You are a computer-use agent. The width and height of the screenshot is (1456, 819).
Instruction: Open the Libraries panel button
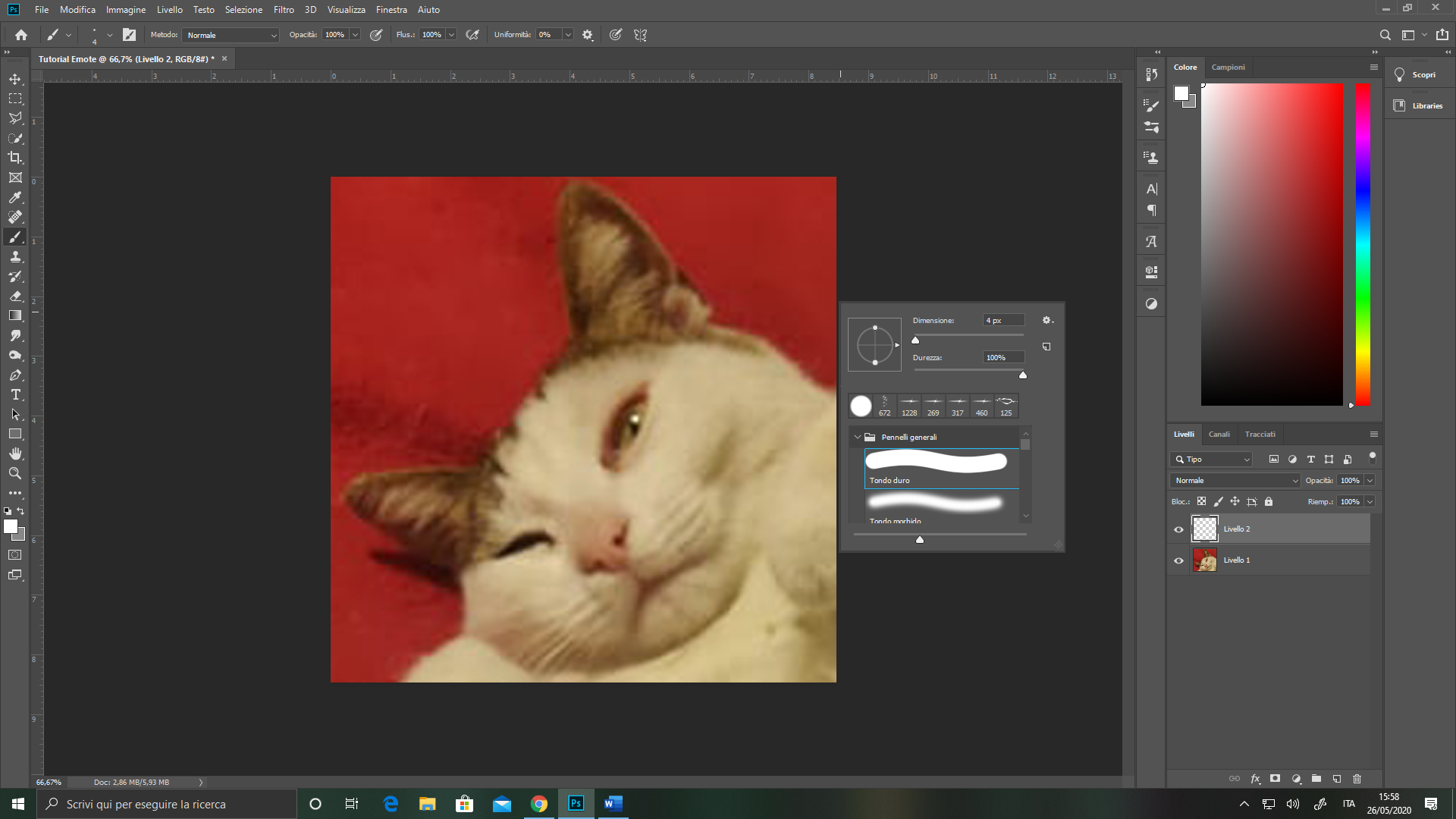pos(1418,105)
